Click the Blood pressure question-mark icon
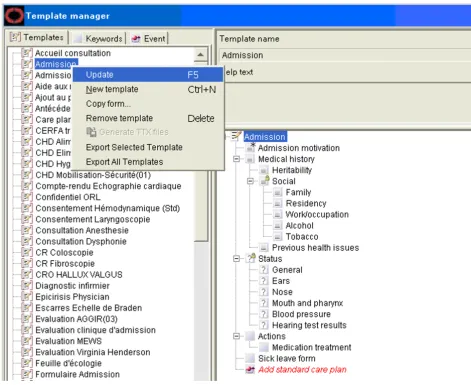Image resolution: width=471 pixels, height=385 pixels. pos(264,314)
